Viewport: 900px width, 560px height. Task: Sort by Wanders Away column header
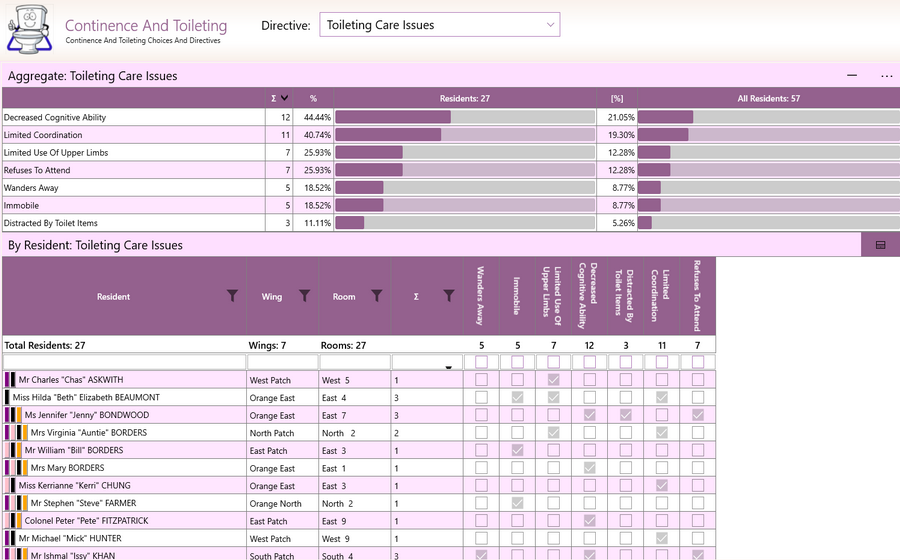pos(481,296)
